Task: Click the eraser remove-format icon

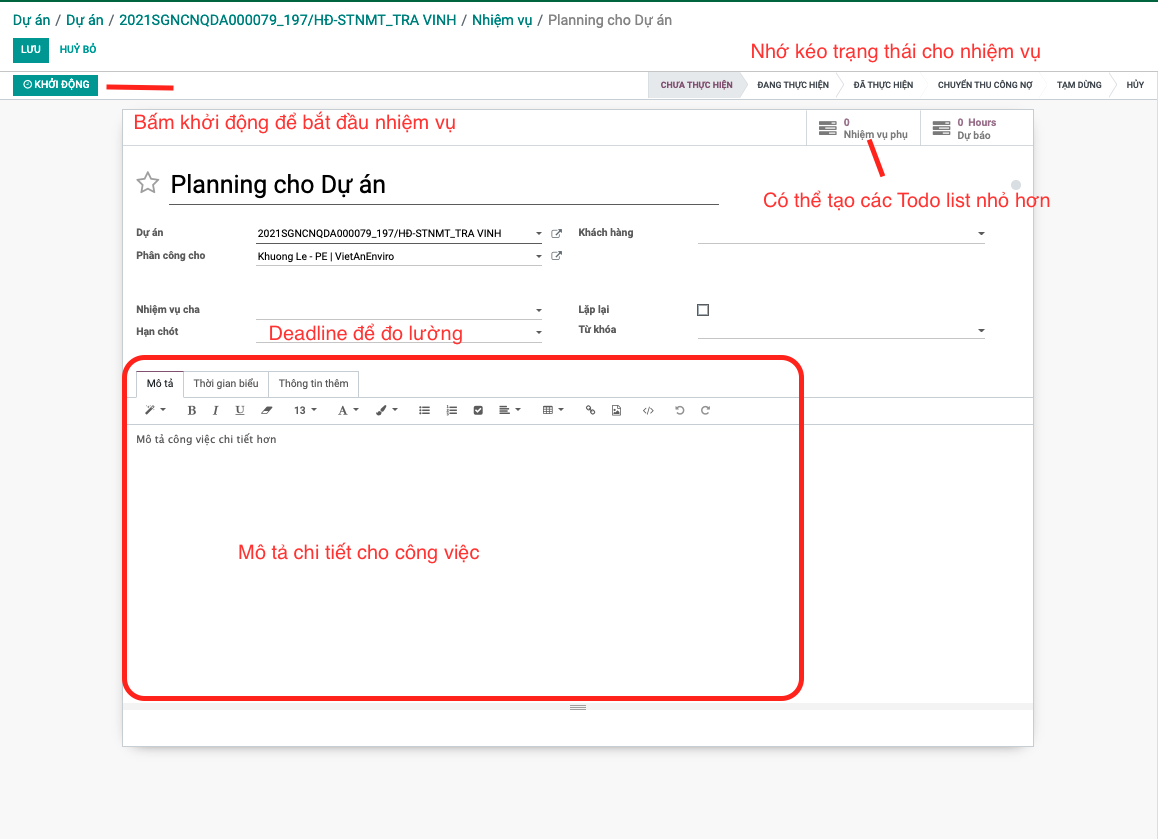Action: (x=267, y=410)
